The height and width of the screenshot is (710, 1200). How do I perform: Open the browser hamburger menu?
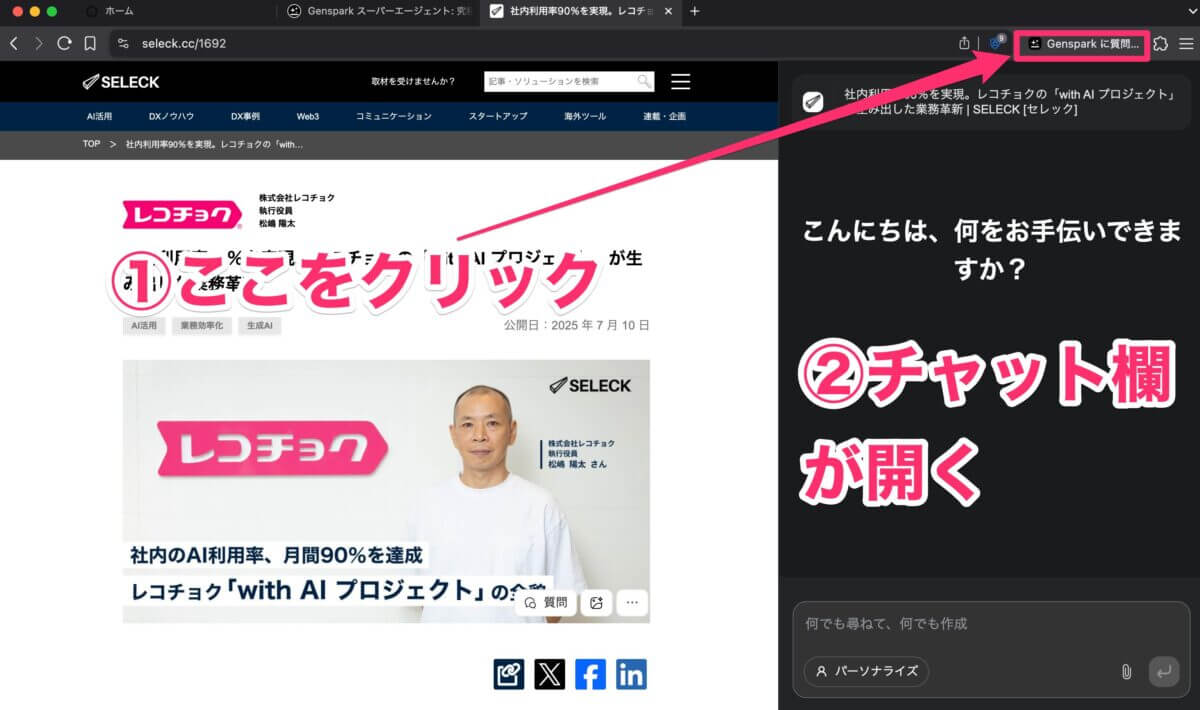1186,43
